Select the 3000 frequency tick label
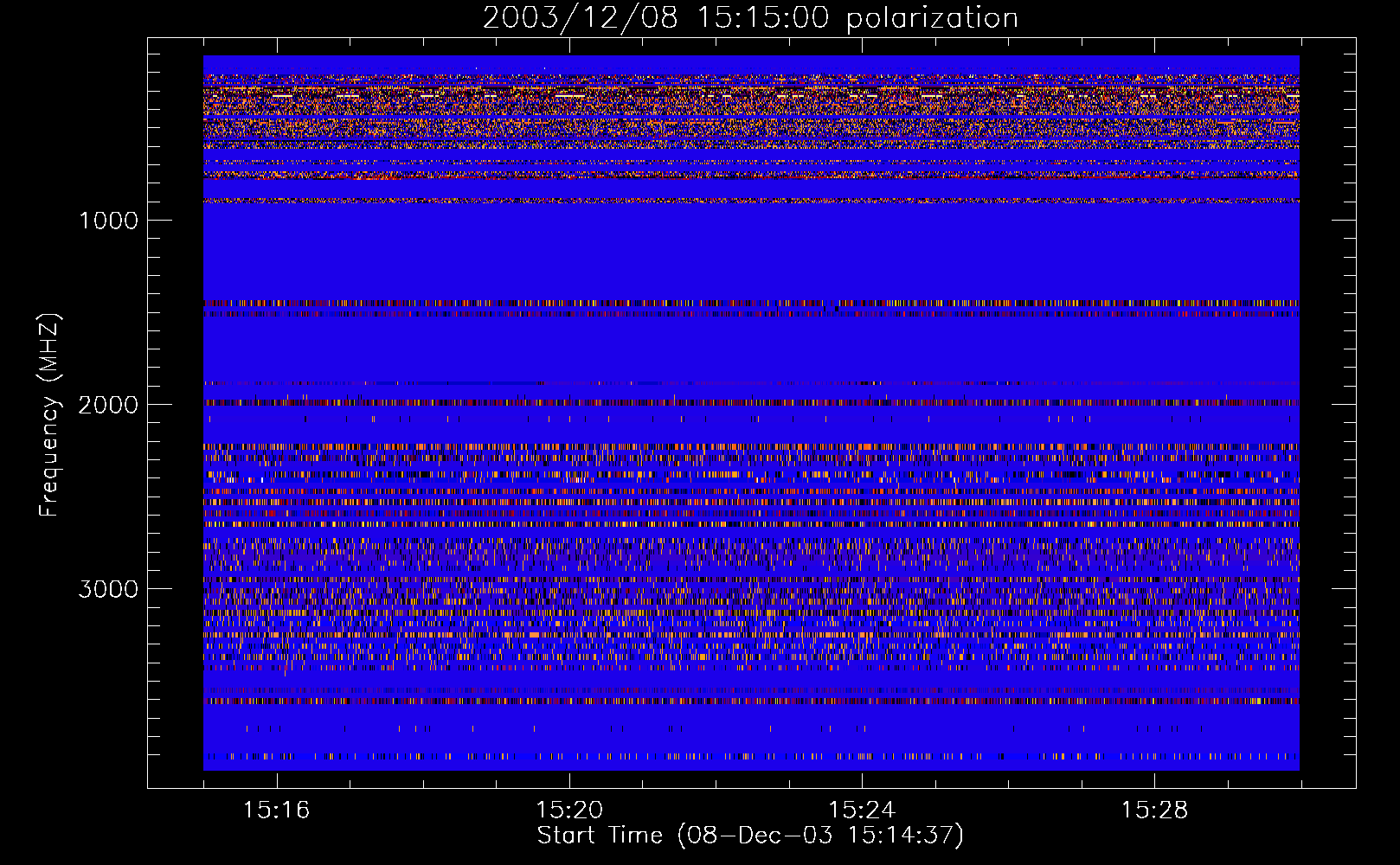 (x=109, y=589)
